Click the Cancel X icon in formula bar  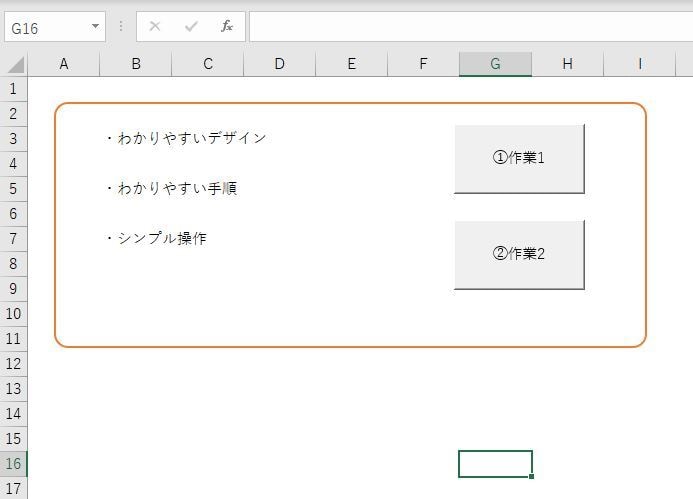coord(155,27)
